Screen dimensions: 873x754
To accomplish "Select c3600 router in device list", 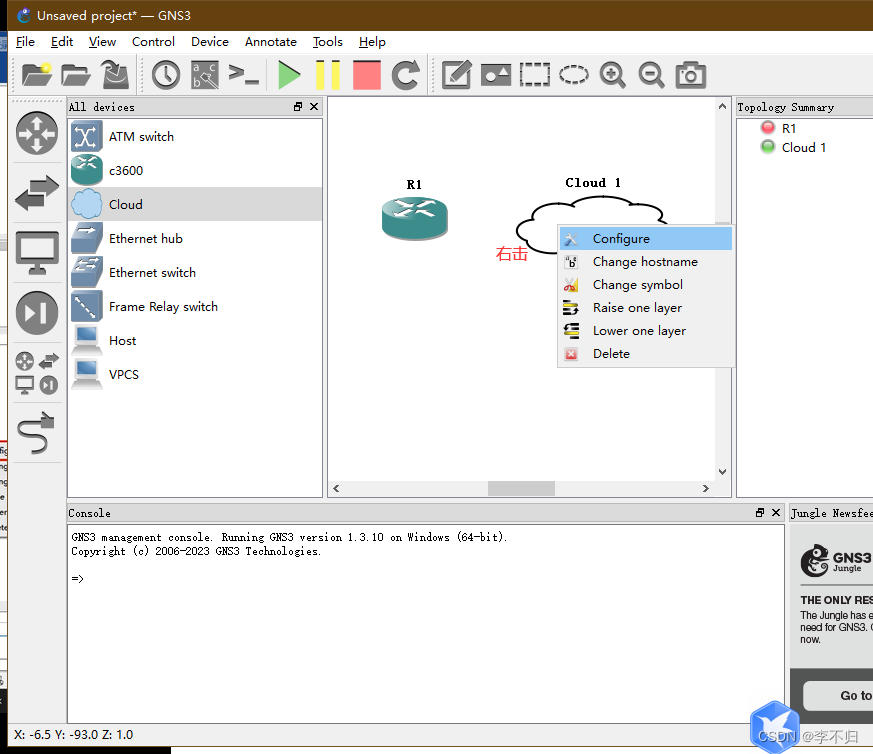I will tap(195, 170).
